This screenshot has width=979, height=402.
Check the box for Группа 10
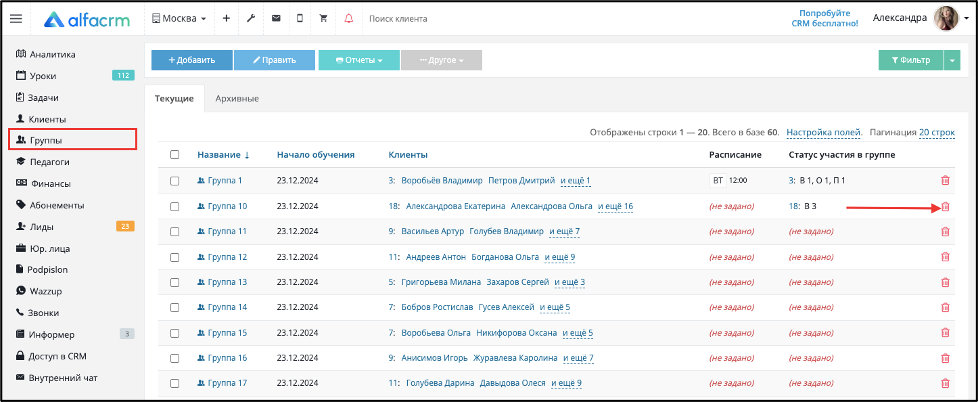coord(175,207)
